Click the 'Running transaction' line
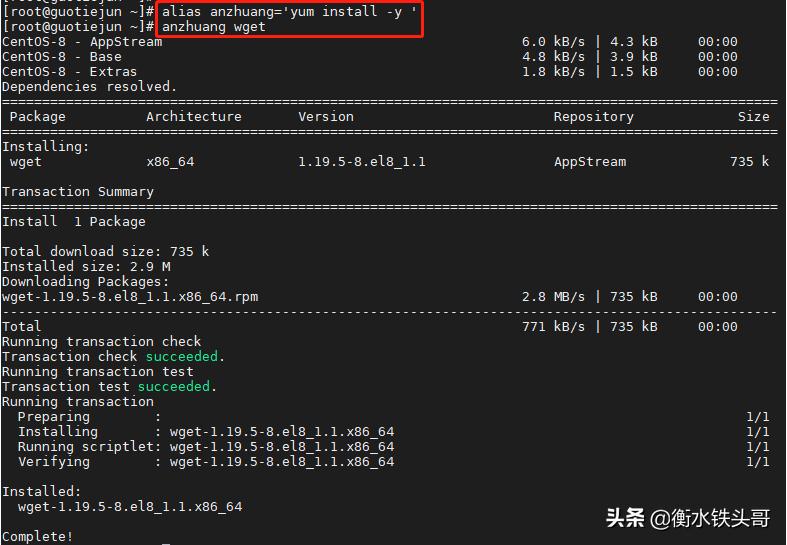The height and width of the screenshot is (545, 787). (x=78, y=402)
